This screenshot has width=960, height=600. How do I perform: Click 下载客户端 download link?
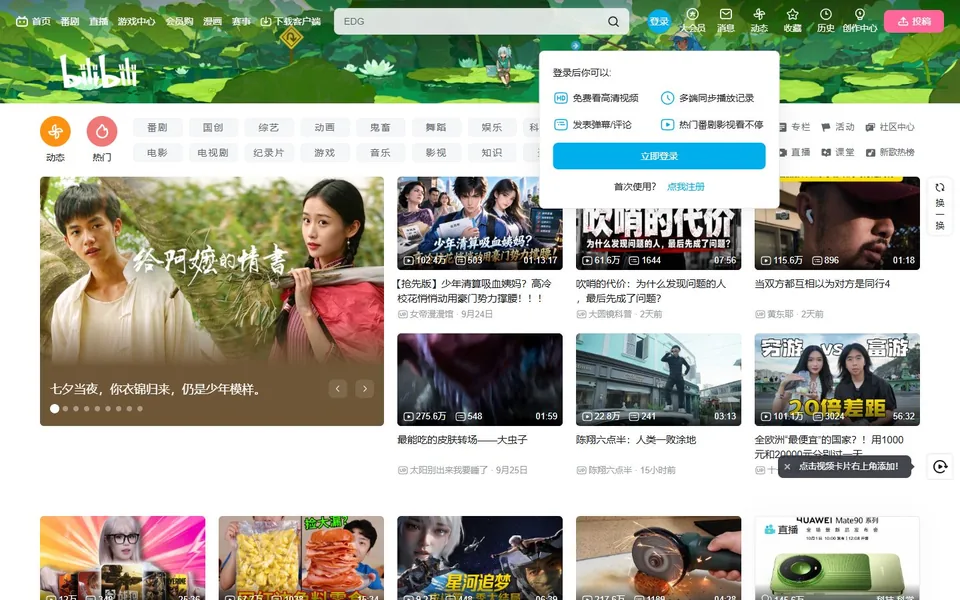[290, 21]
